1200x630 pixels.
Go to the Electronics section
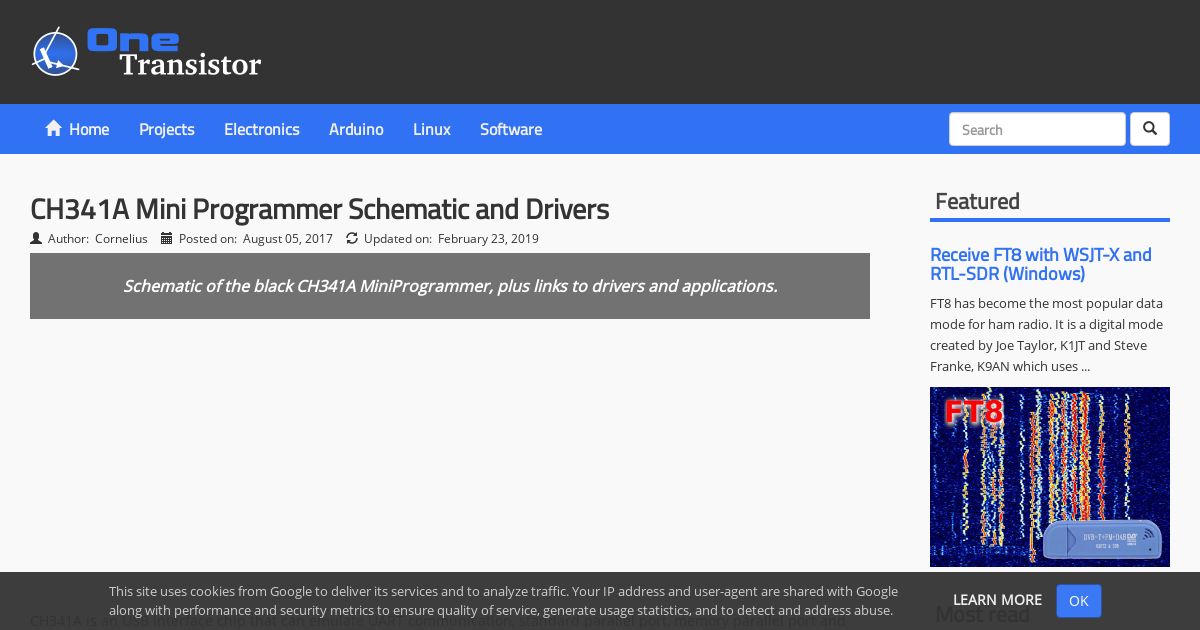pos(262,129)
